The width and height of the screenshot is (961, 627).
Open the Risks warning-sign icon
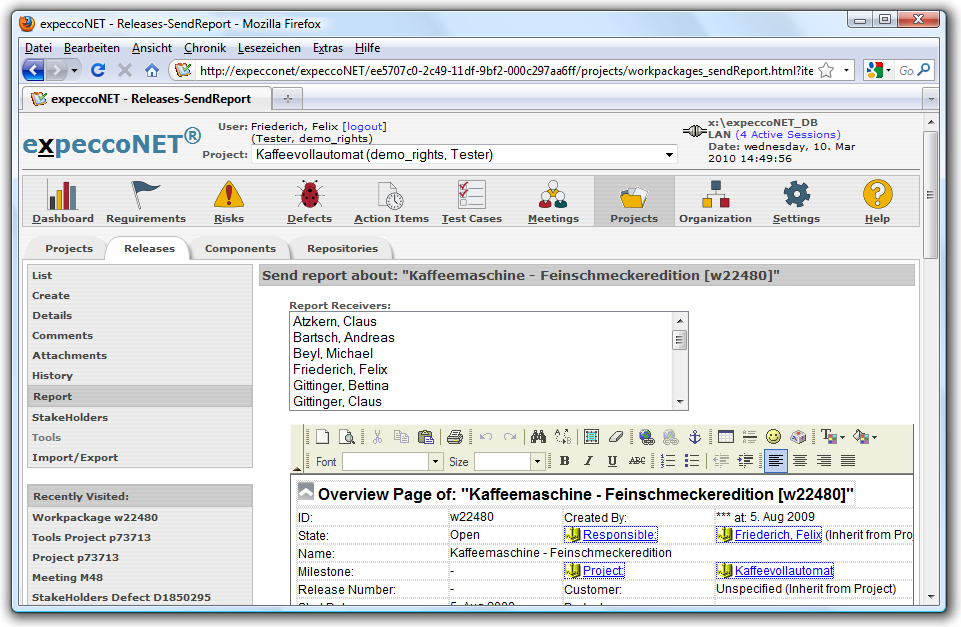click(x=228, y=201)
